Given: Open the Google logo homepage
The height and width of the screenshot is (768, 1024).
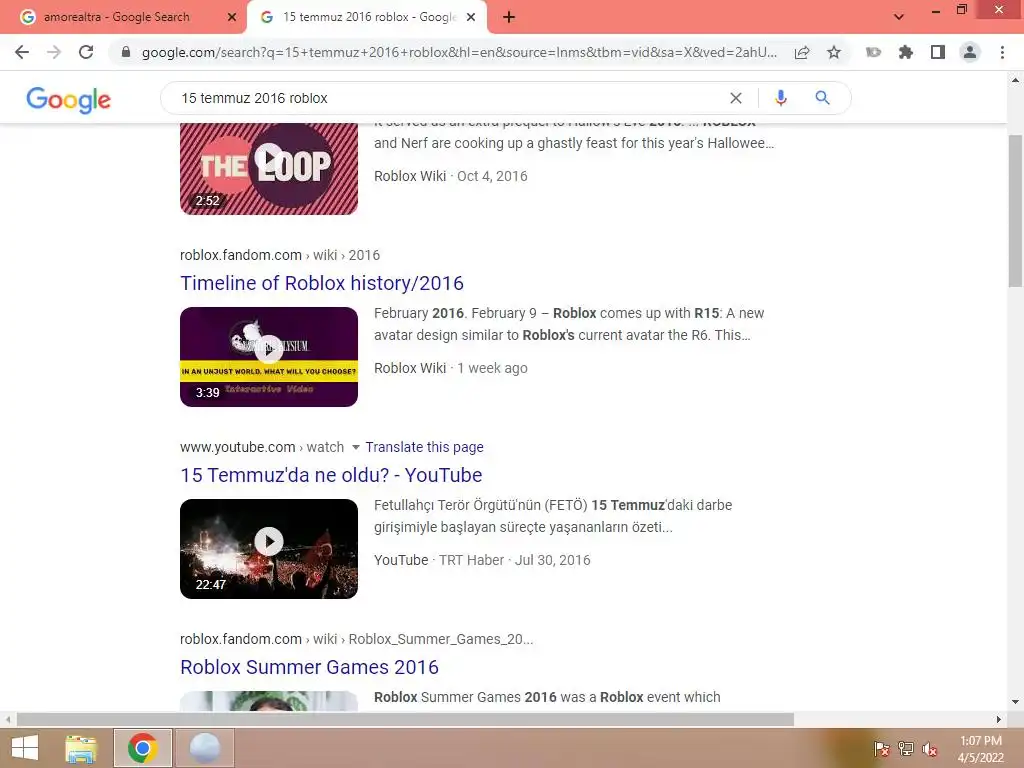Looking at the screenshot, I should 69,99.
